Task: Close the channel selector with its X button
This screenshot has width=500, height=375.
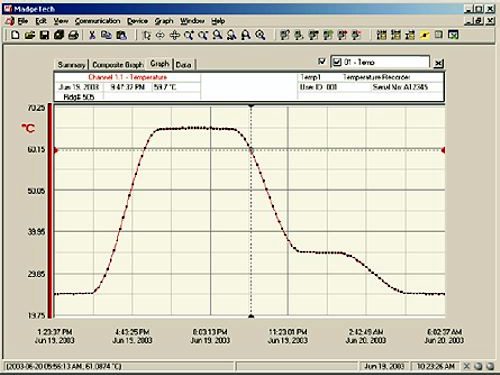Action: [439, 63]
